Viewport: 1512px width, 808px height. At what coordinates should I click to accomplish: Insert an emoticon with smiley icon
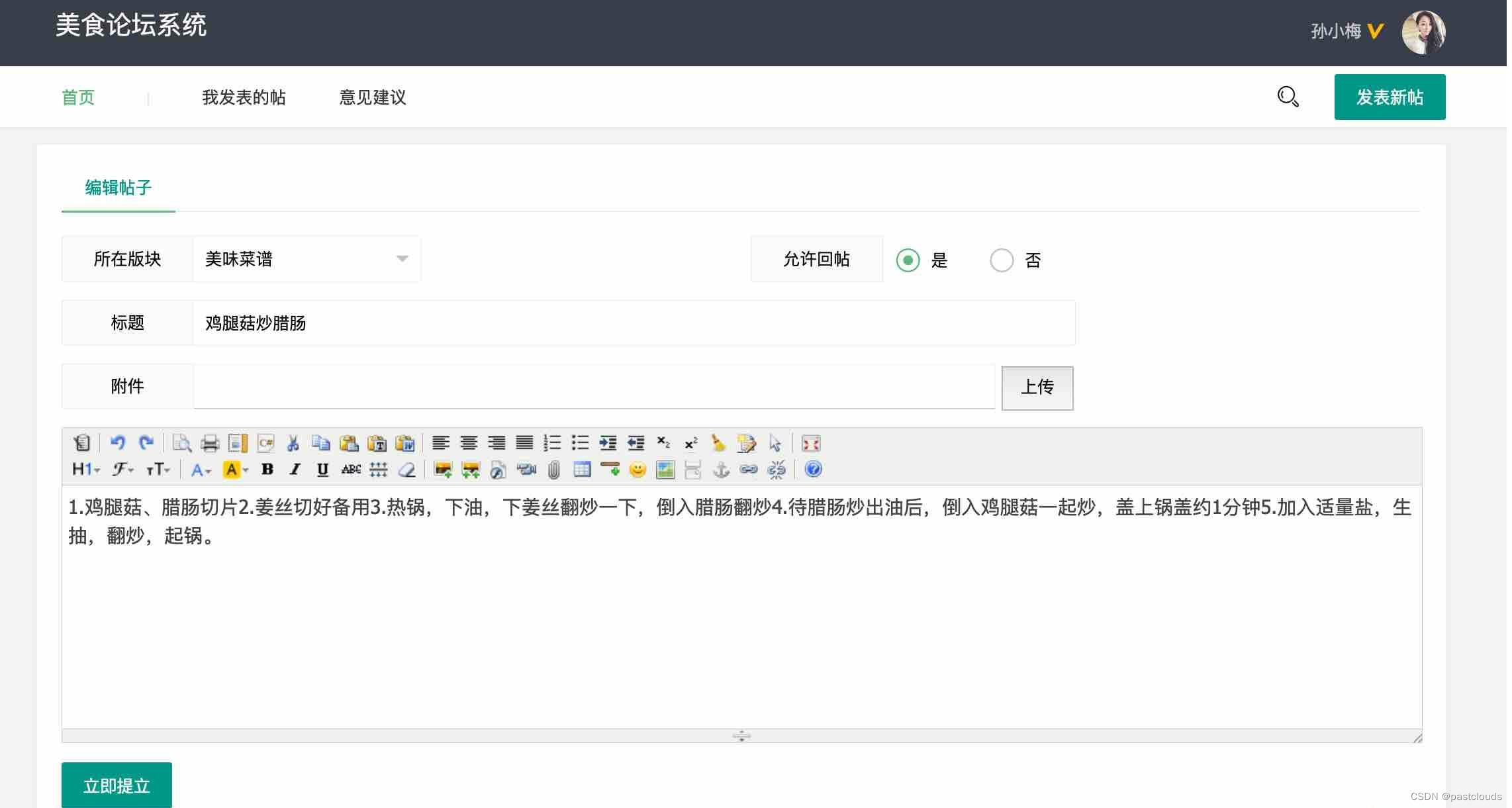click(x=638, y=470)
